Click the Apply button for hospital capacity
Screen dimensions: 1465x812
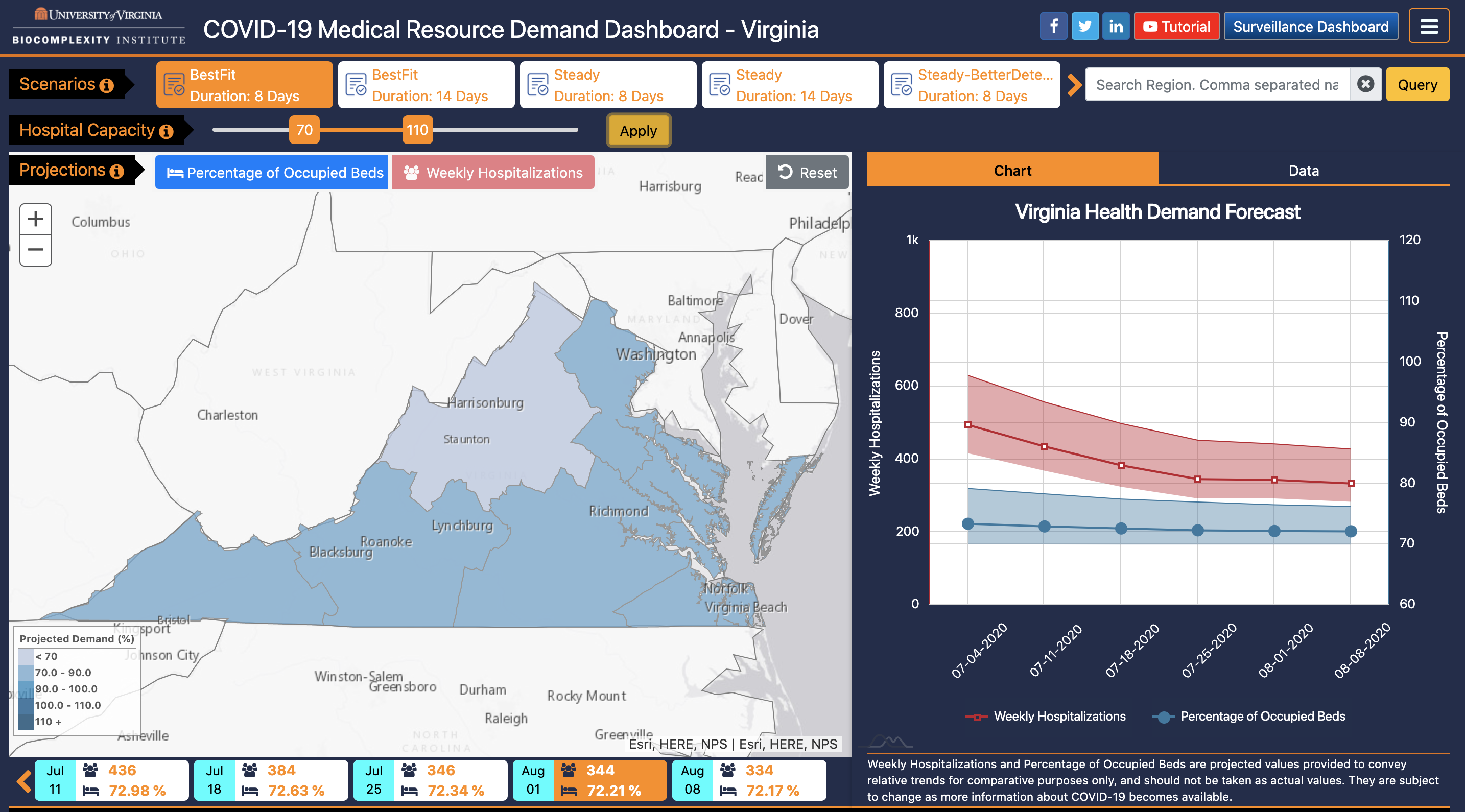pos(637,131)
